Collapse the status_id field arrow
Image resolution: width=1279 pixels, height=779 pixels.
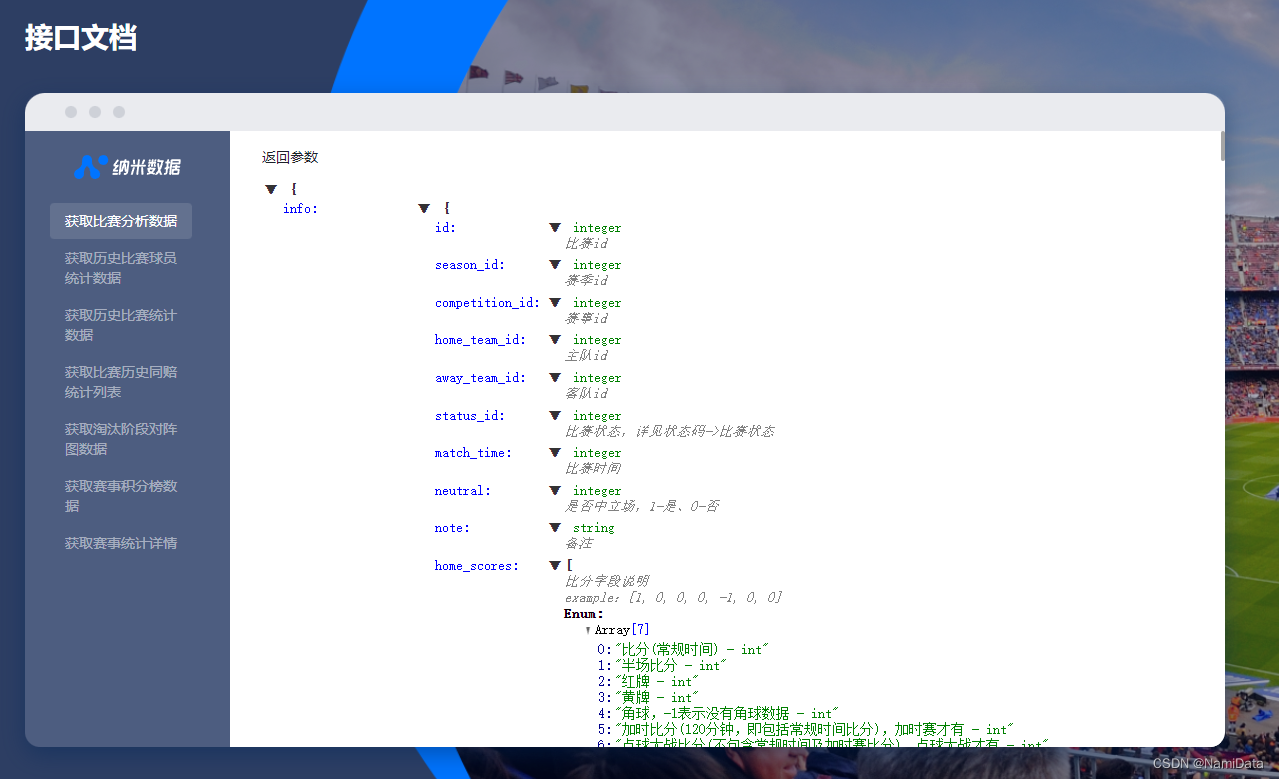click(x=555, y=416)
